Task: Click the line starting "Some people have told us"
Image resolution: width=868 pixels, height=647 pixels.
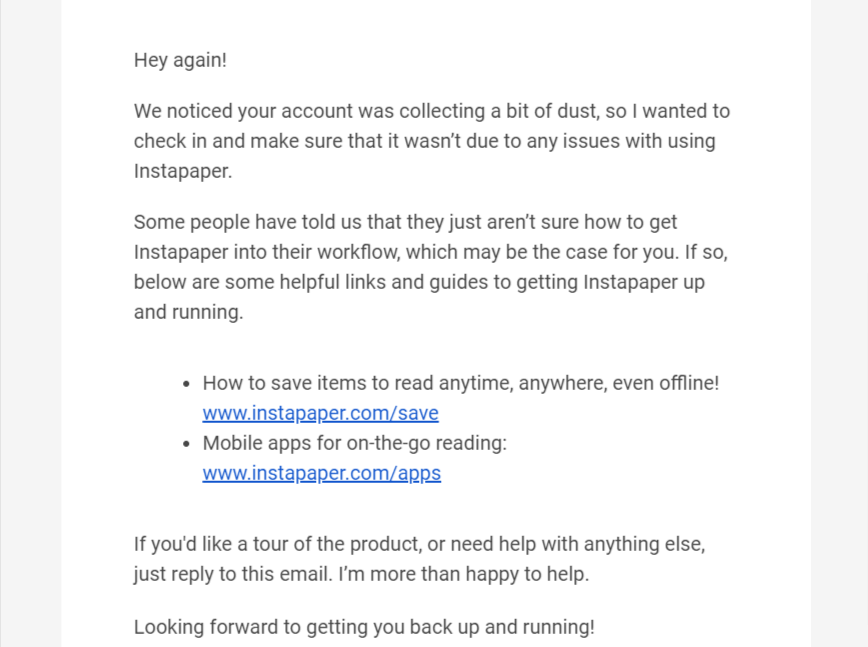Action: (x=405, y=222)
